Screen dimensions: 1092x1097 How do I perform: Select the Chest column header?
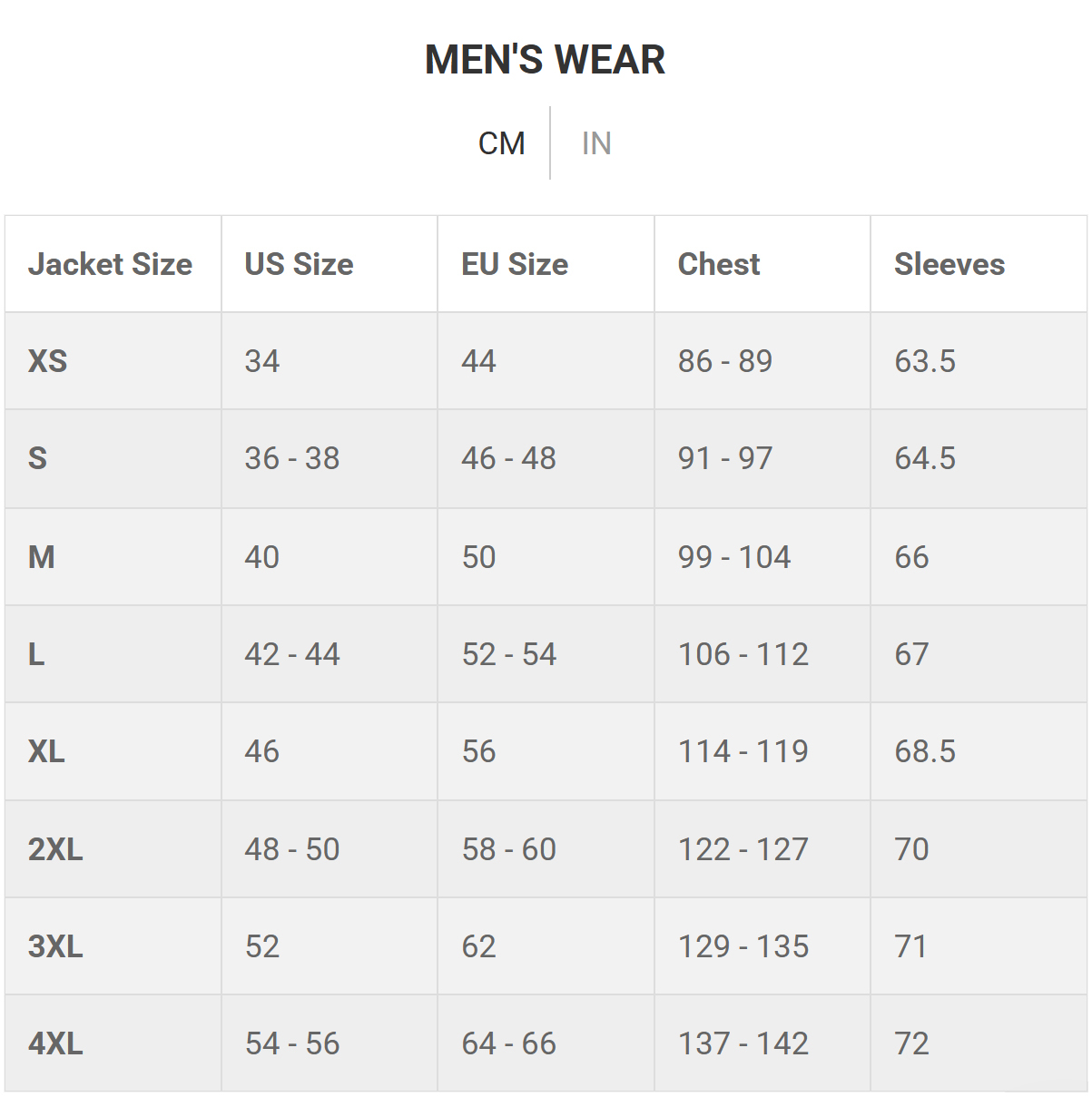pyautogui.click(x=719, y=264)
